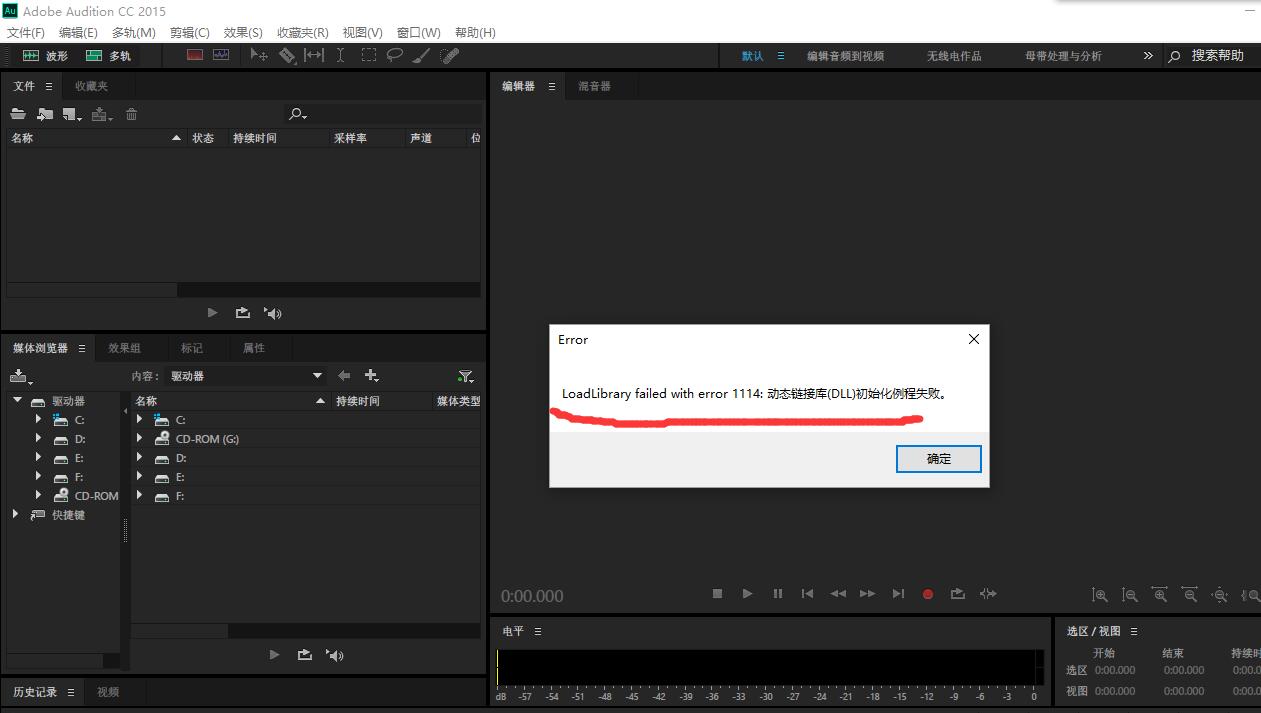Screen dimensions: 1261x713
Task: Open Media Browser panel menu icon
Action: pos(82,348)
